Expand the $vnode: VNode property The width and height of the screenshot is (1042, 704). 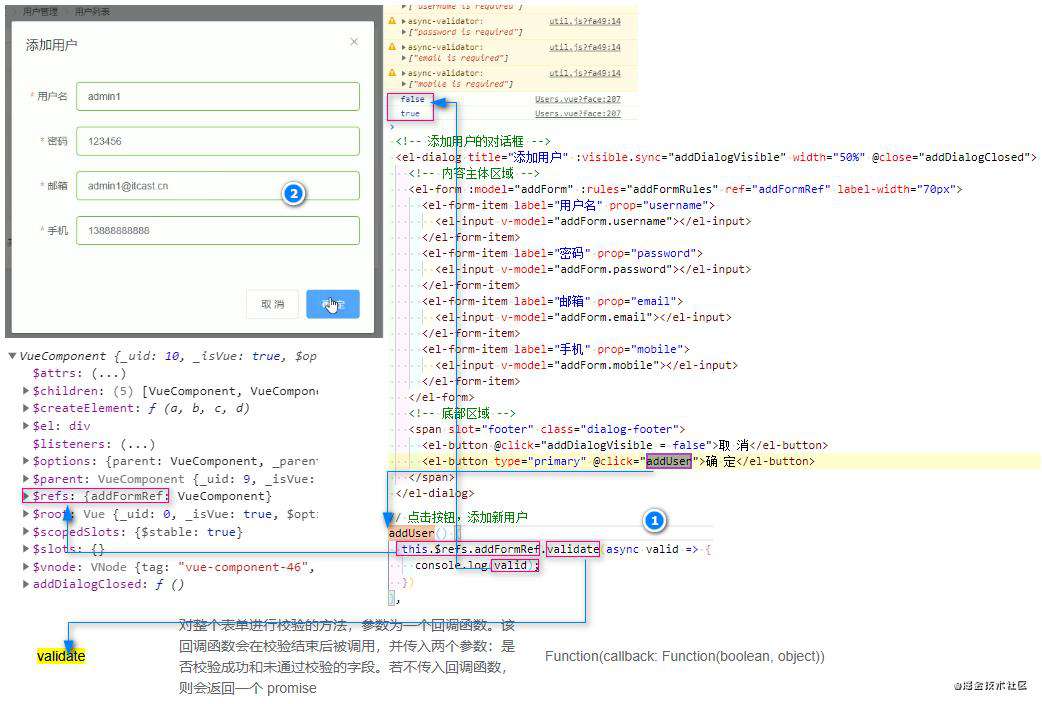26,567
